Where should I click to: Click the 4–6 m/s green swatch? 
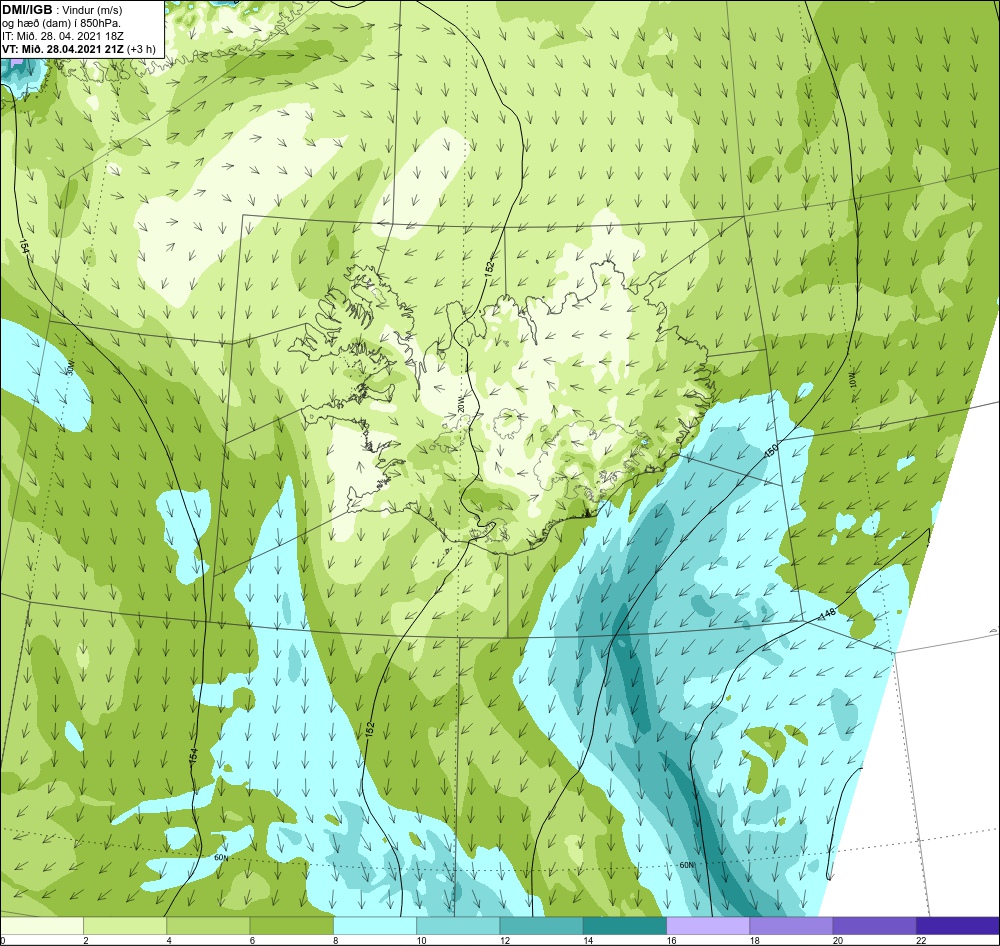point(208,925)
